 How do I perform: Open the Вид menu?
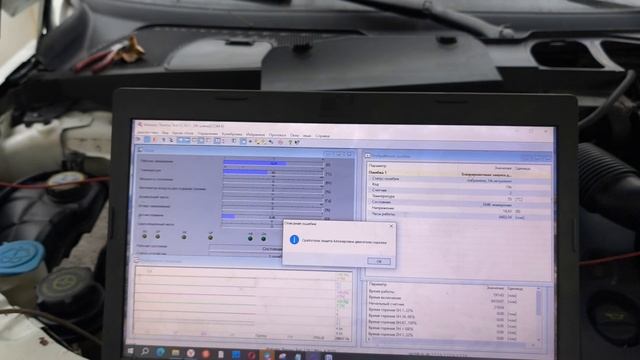165,133
